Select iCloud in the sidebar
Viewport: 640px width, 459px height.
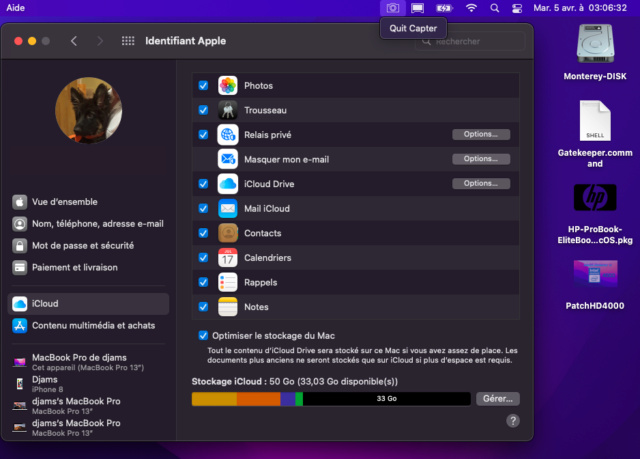(89, 304)
